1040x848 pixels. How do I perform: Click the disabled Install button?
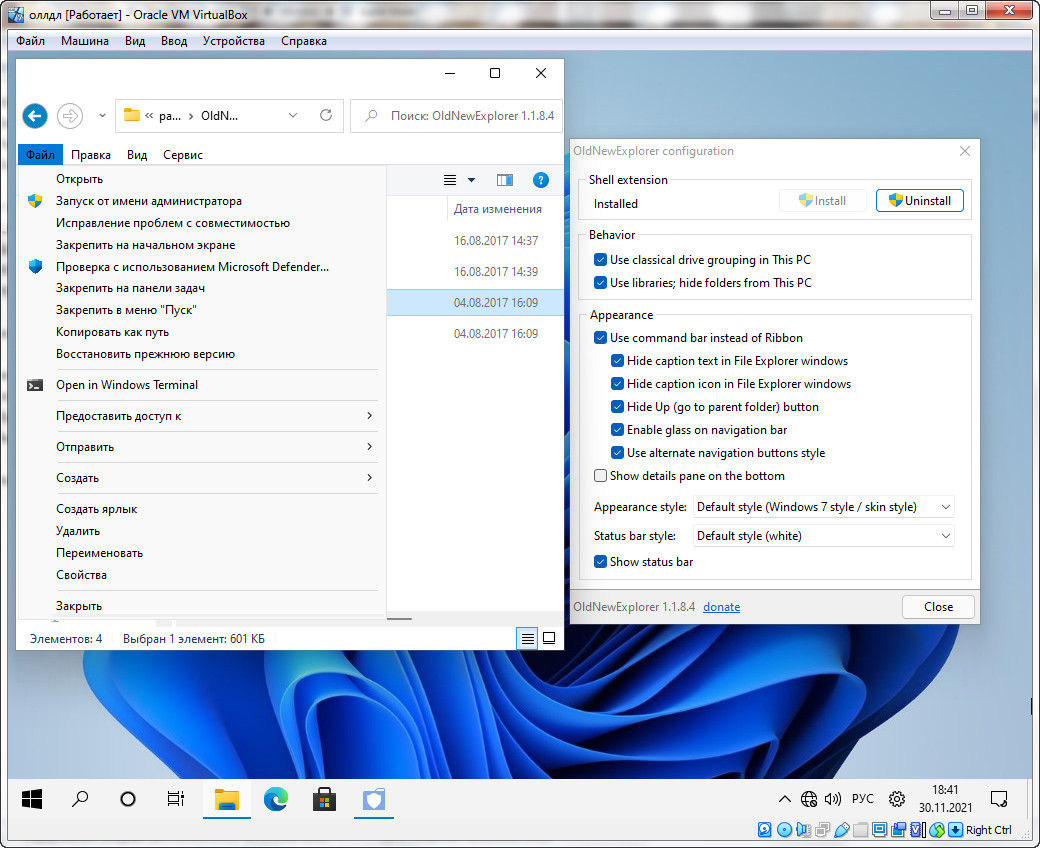(x=822, y=201)
